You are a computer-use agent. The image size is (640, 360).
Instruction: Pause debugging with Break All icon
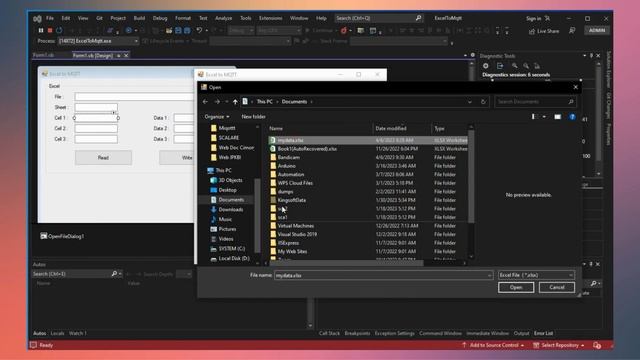point(41,31)
